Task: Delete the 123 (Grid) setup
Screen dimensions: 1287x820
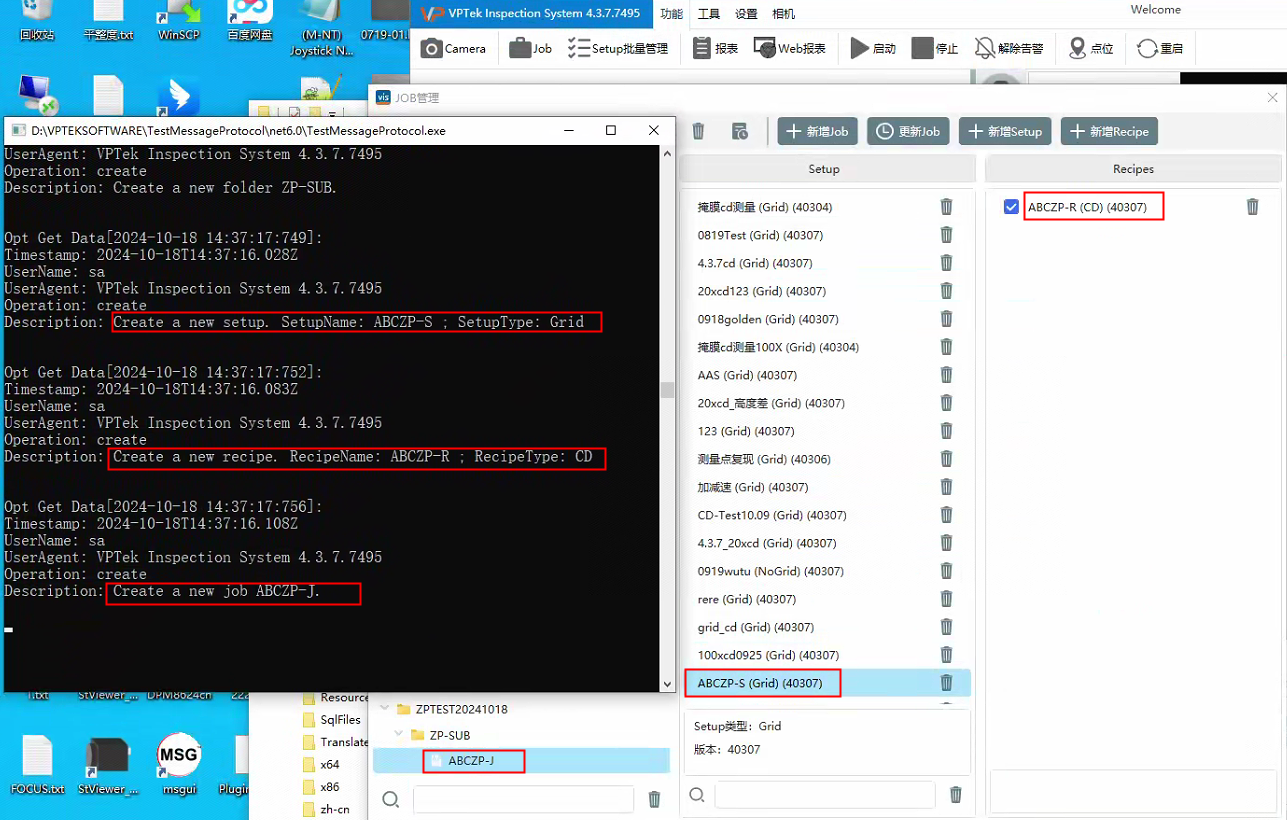Action: (x=946, y=431)
